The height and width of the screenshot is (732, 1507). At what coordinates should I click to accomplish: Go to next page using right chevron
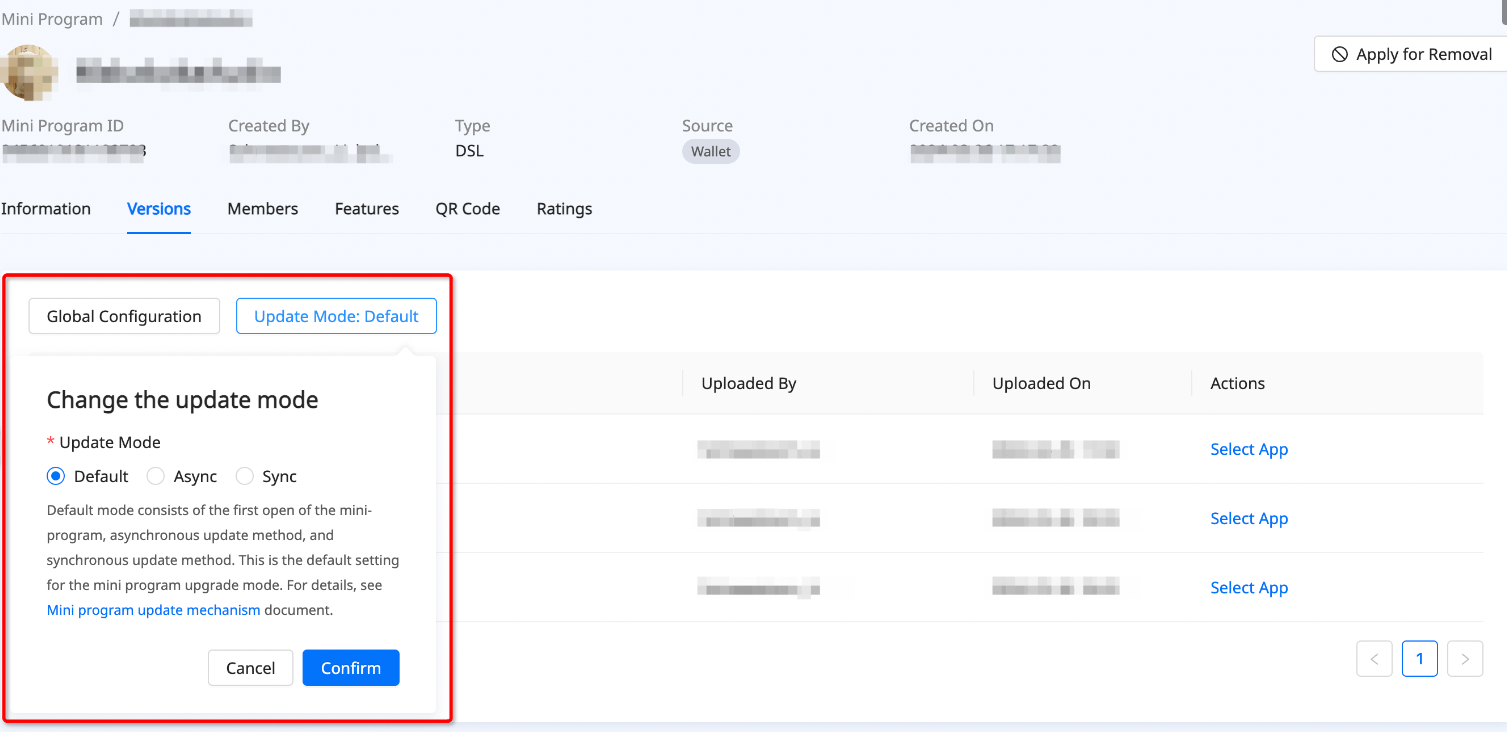(1464, 659)
